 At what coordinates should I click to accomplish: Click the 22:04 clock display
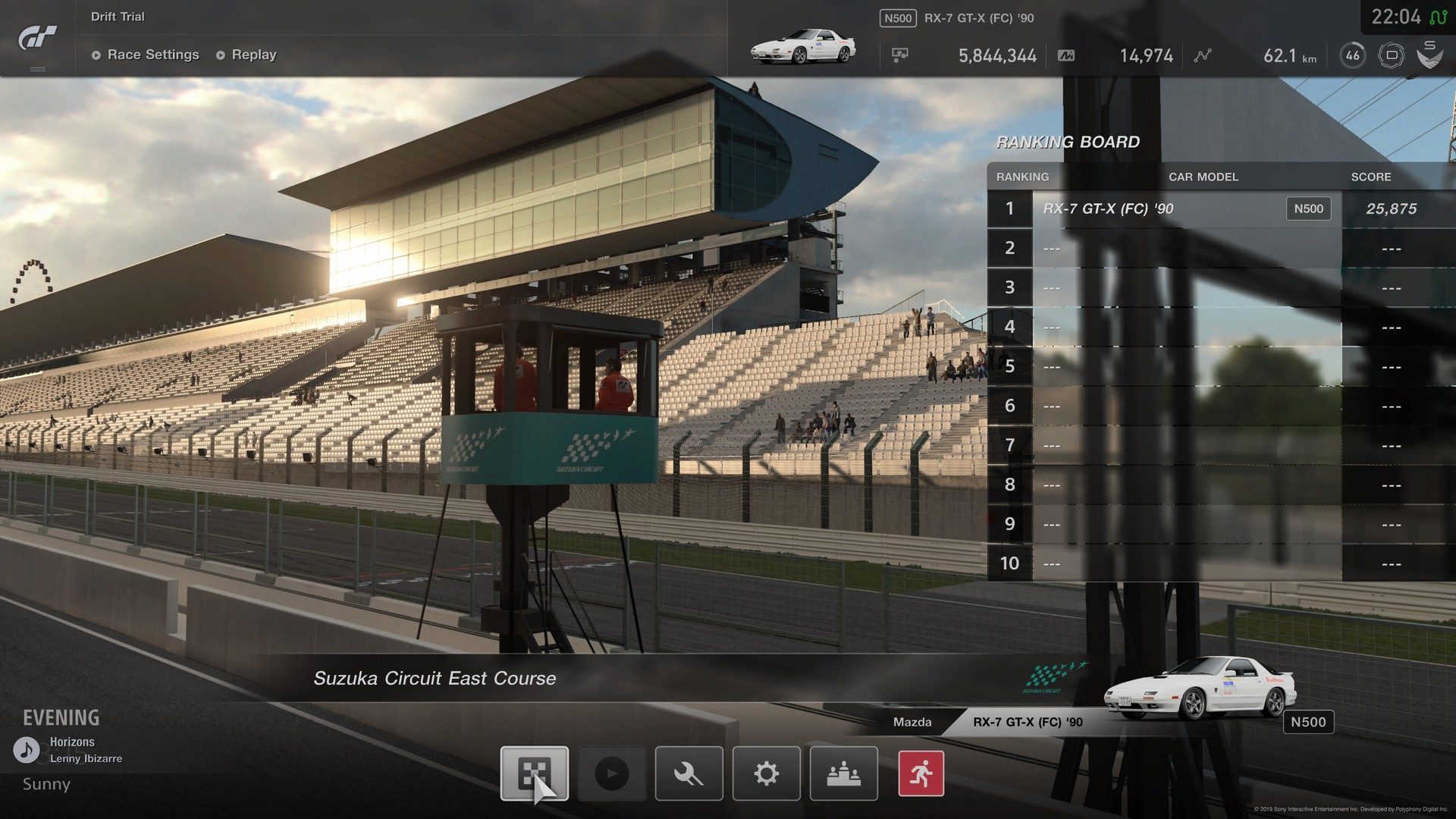(1396, 17)
